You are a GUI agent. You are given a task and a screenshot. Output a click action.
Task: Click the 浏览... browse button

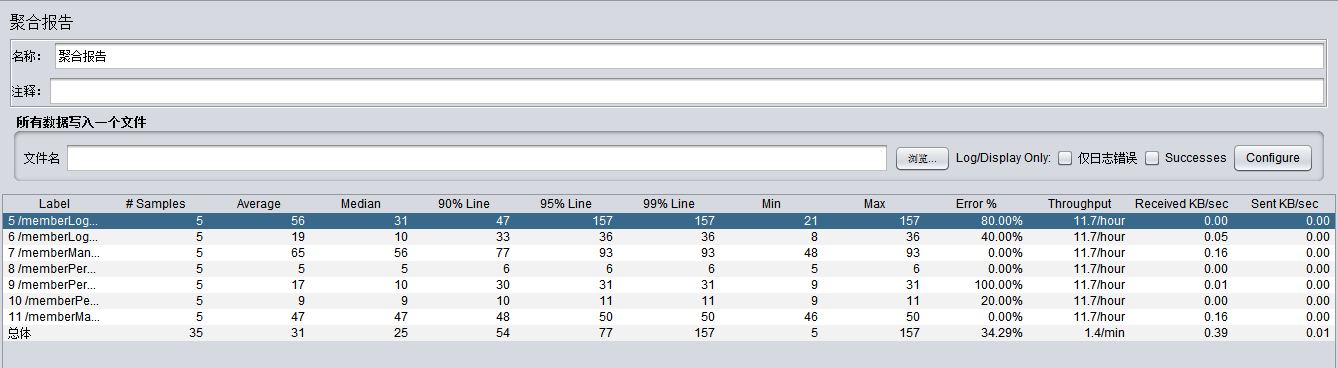922,159
